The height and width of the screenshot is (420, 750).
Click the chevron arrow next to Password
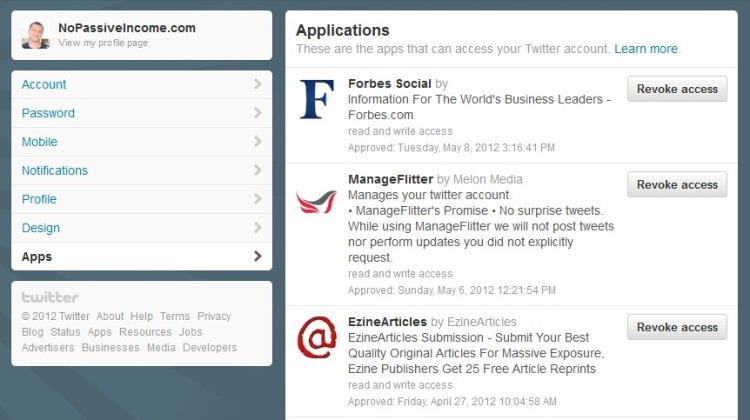click(257, 113)
